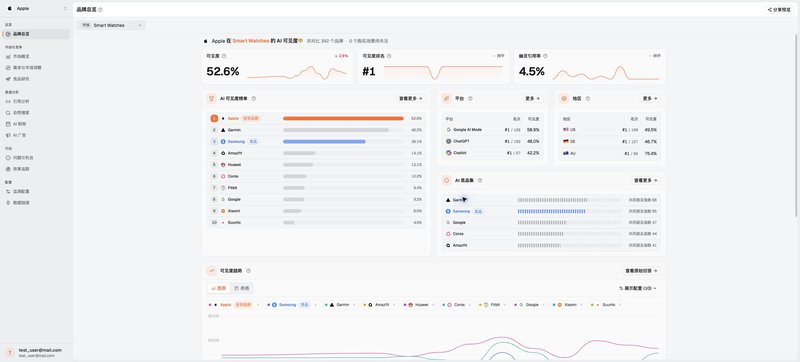This screenshot has height=362, width=800.
Task: Click the 分享预览 share button
Action: 779,10
